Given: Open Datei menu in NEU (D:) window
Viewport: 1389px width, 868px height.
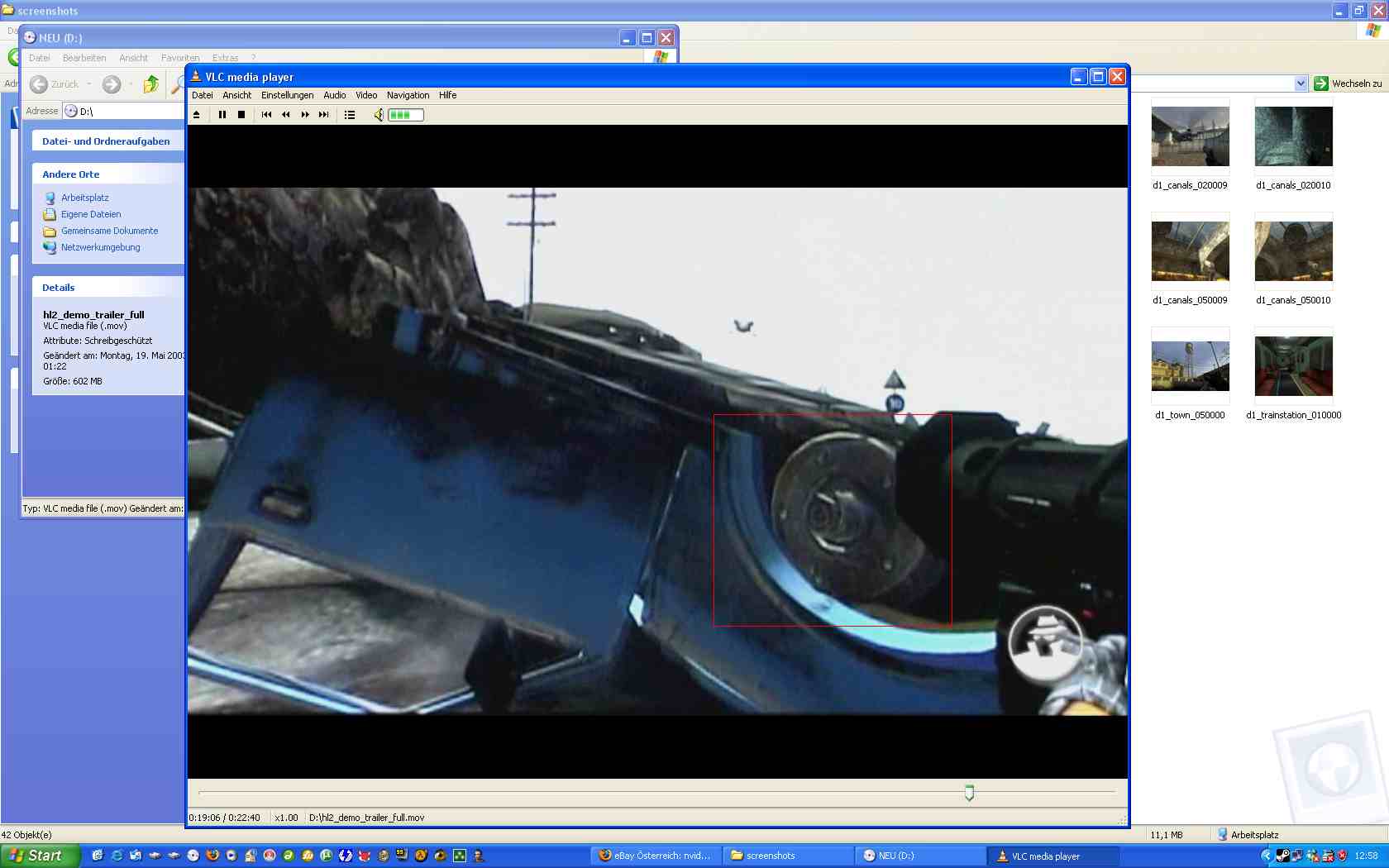Looking at the screenshot, I should (x=40, y=58).
